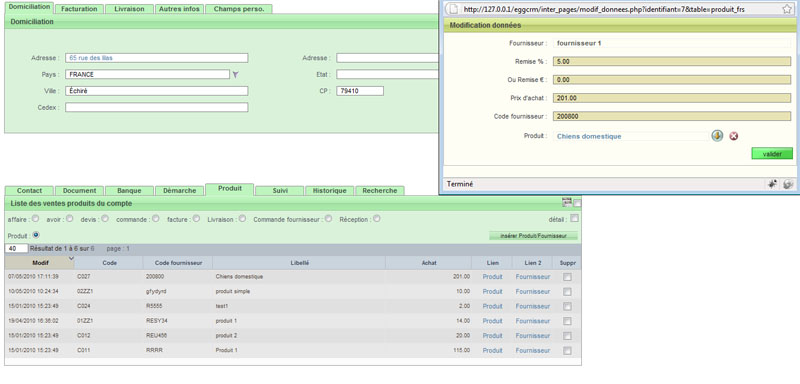Check Suppr box for test1 row

pos(567,306)
